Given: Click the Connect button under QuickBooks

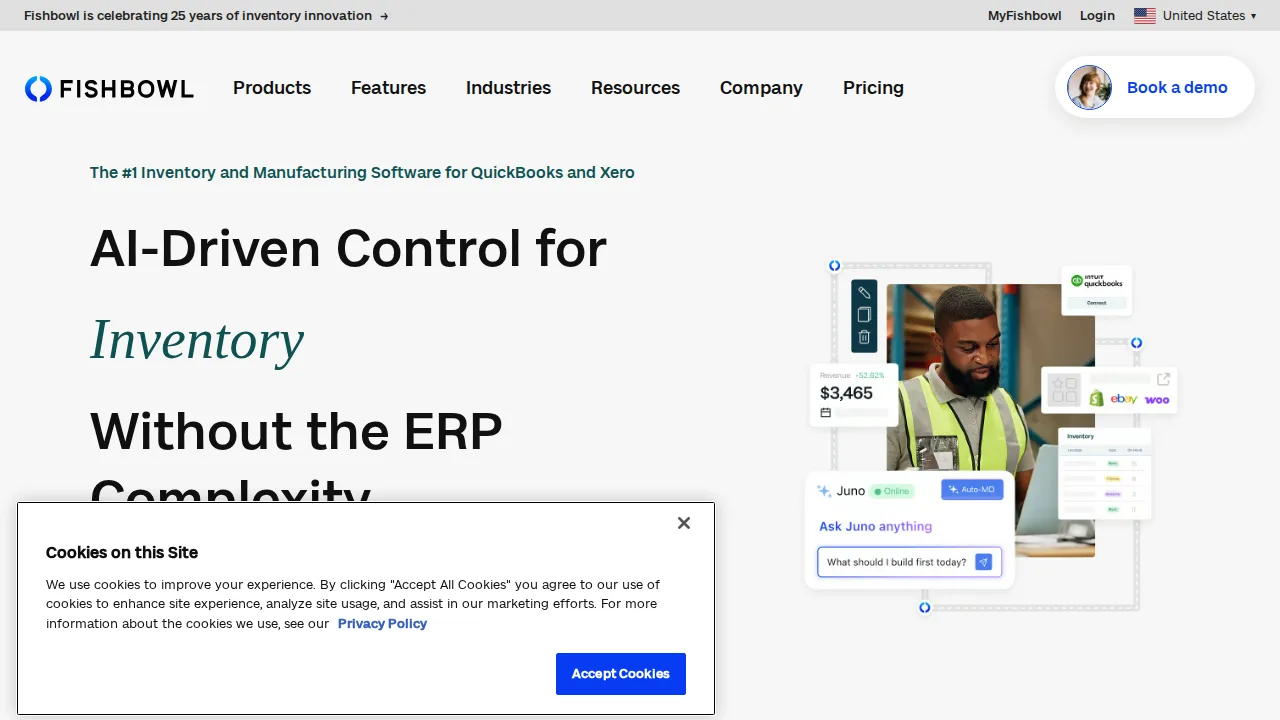Looking at the screenshot, I should point(1097,302).
